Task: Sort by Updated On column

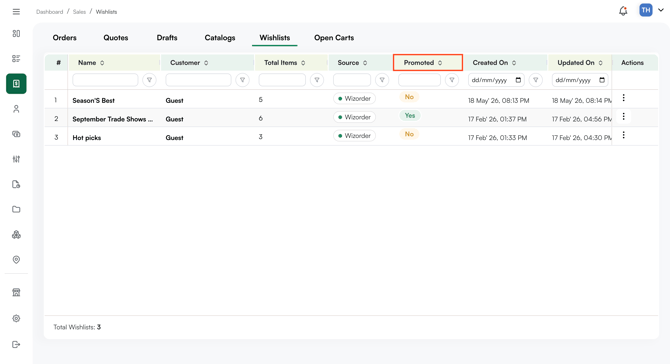Action: (600, 63)
